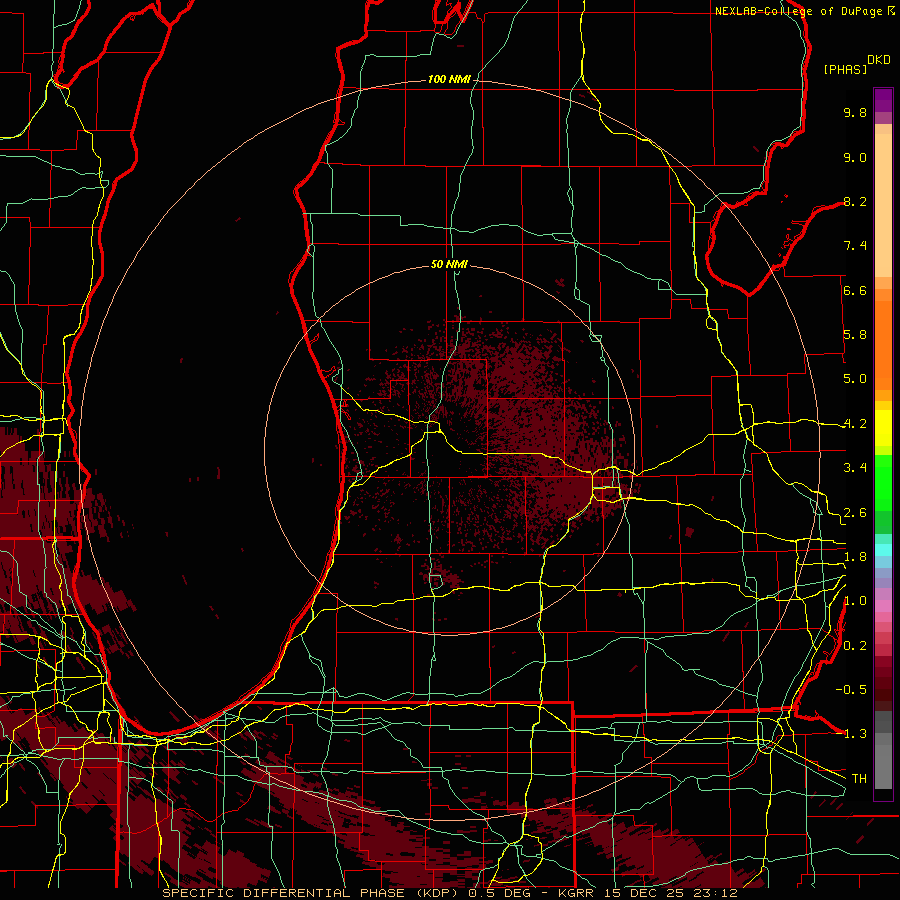This screenshot has width=900, height=900.
Task: Pick the bright green band on color scale
Action: (883, 482)
